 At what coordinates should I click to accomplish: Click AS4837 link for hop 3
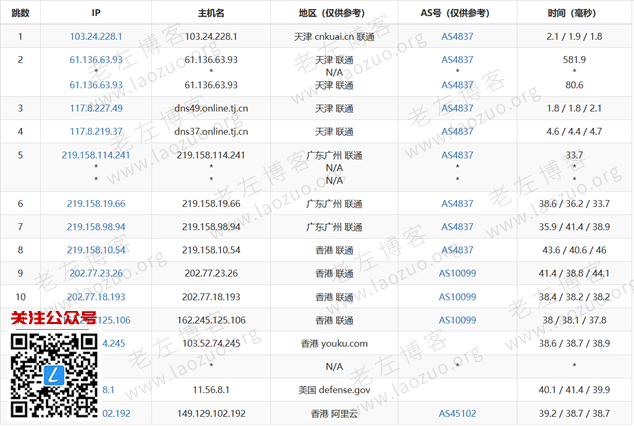click(x=457, y=108)
